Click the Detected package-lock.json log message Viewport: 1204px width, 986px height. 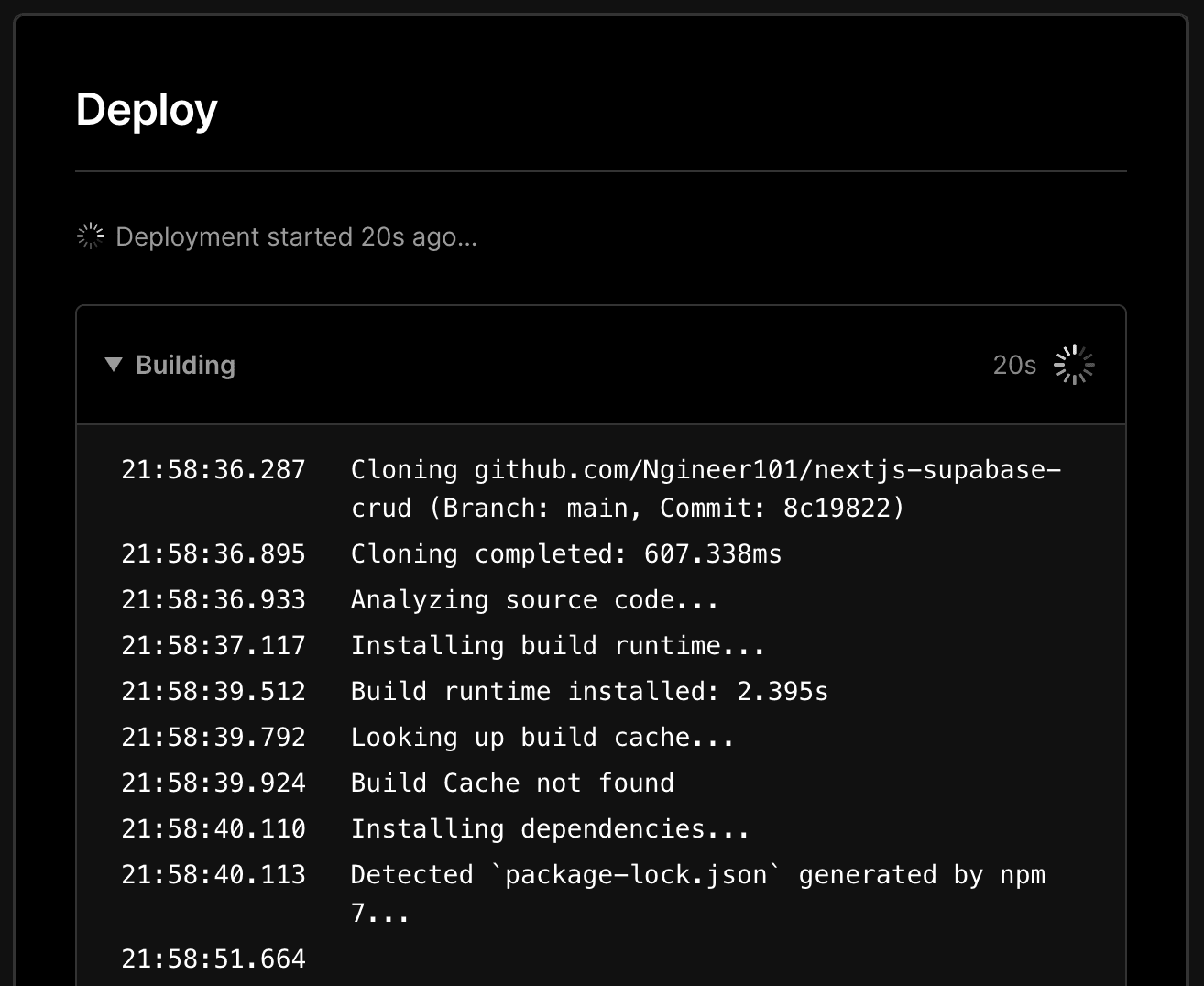click(x=698, y=874)
